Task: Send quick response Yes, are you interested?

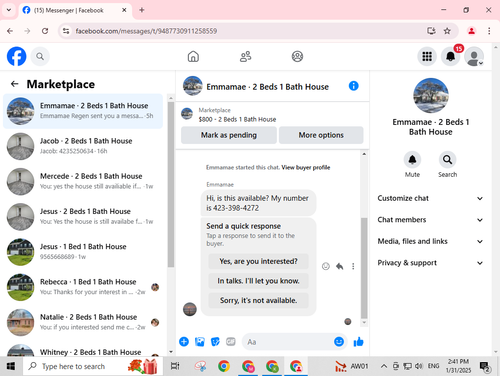Action: (x=258, y=261)
